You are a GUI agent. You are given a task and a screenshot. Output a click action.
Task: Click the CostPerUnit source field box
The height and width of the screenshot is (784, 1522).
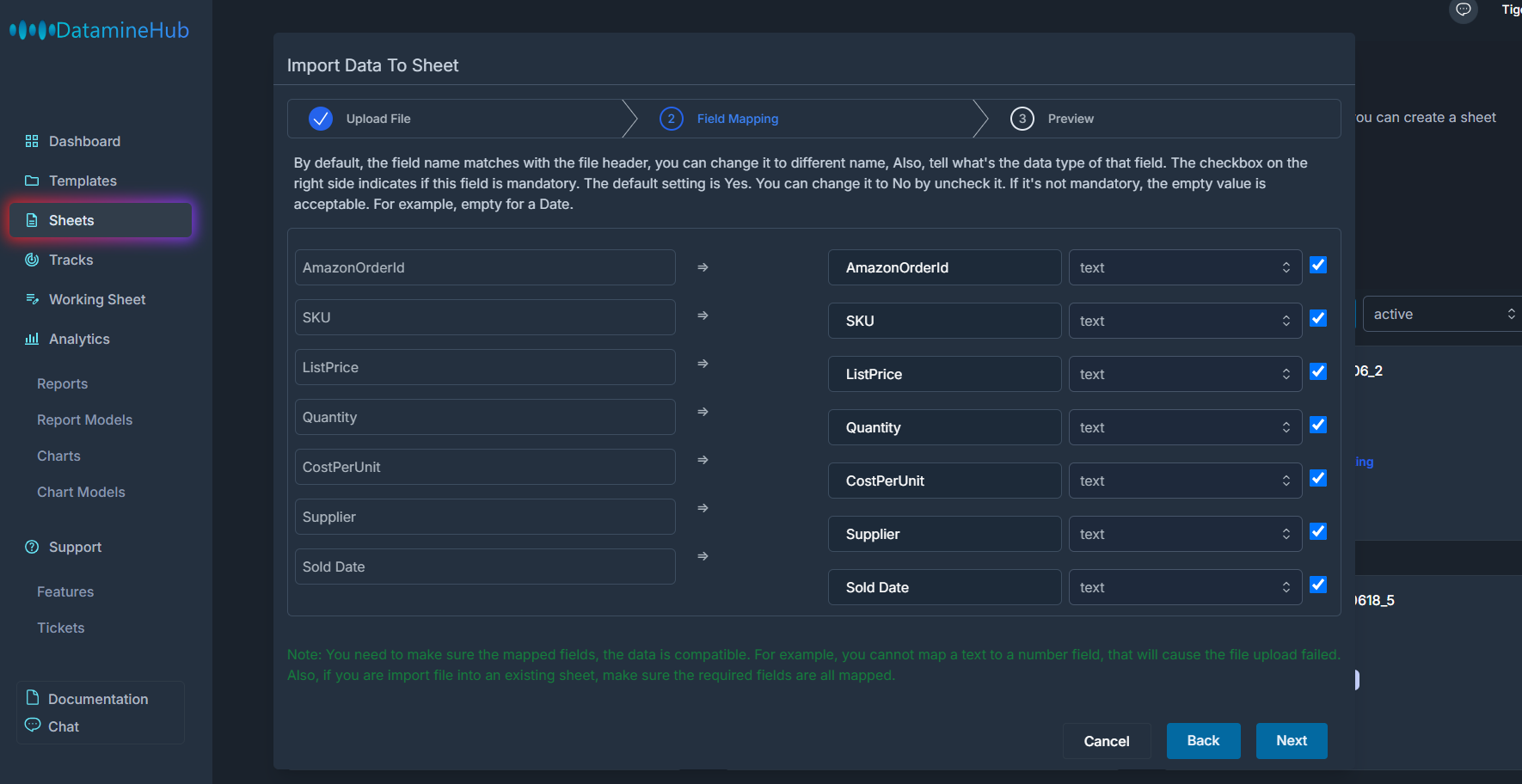tap(485, 467)
